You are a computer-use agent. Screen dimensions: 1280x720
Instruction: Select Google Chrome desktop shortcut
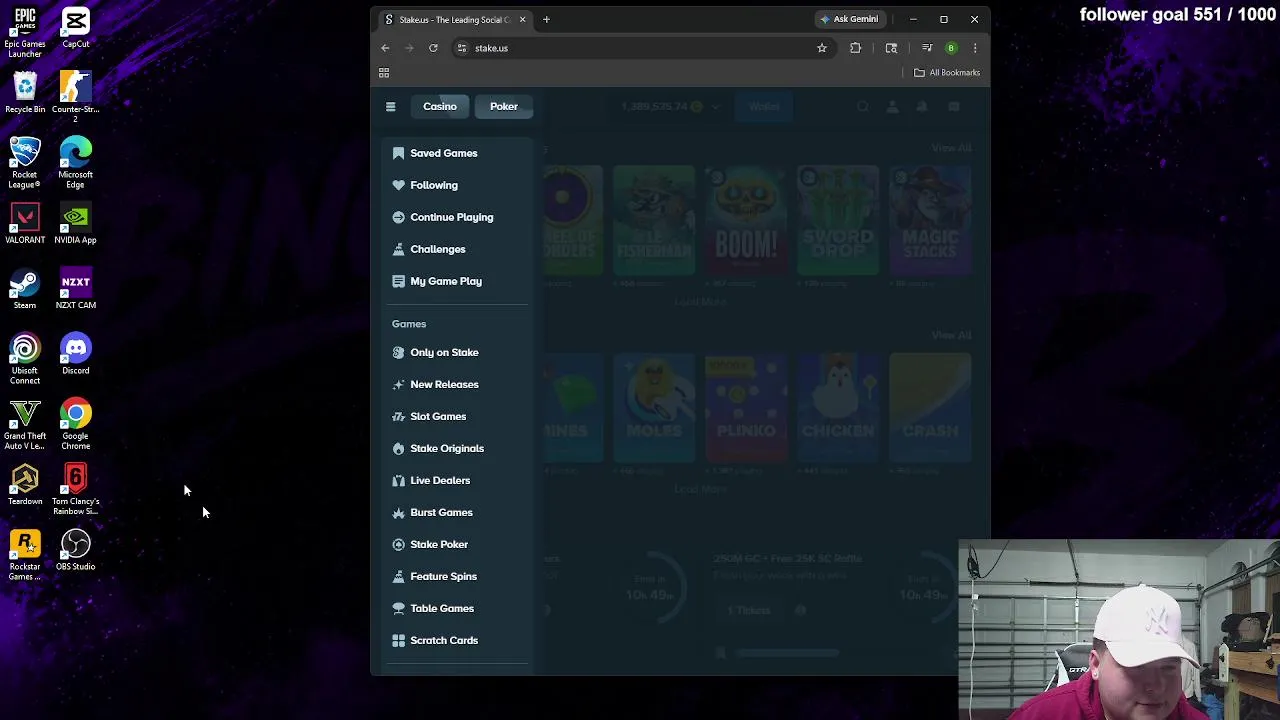pyautogui.click(x=75, y=424)
